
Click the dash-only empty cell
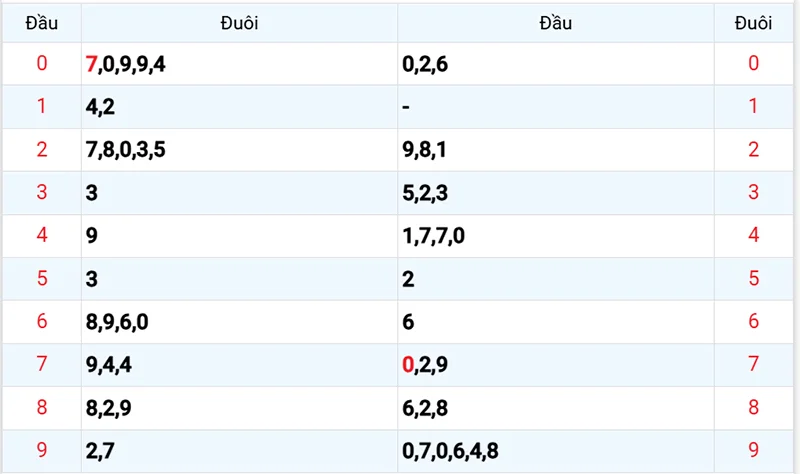(x=555, y=107)
